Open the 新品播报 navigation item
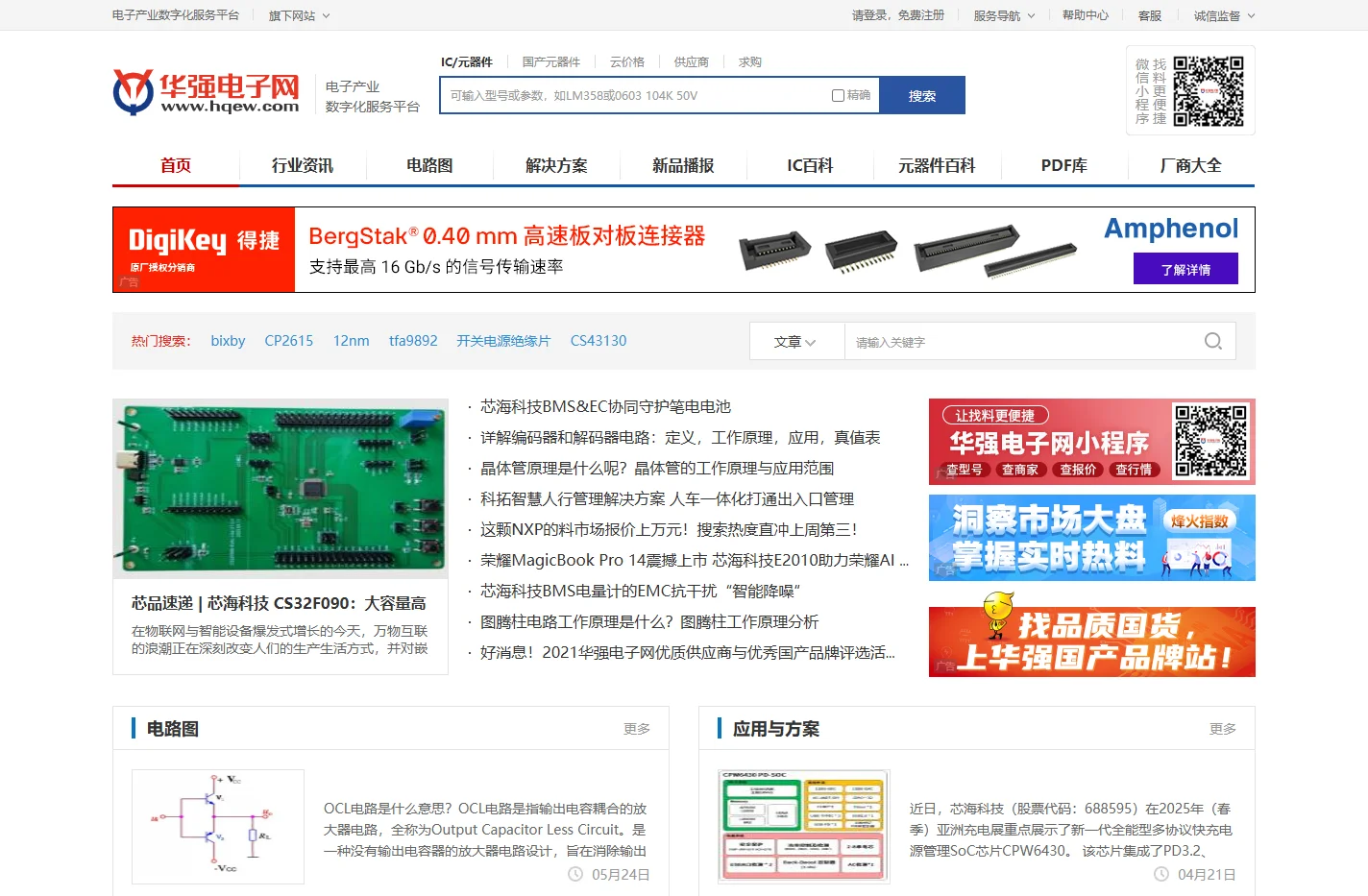The width and height of the screenshot is (1368, 896). (x=683, y=165)
